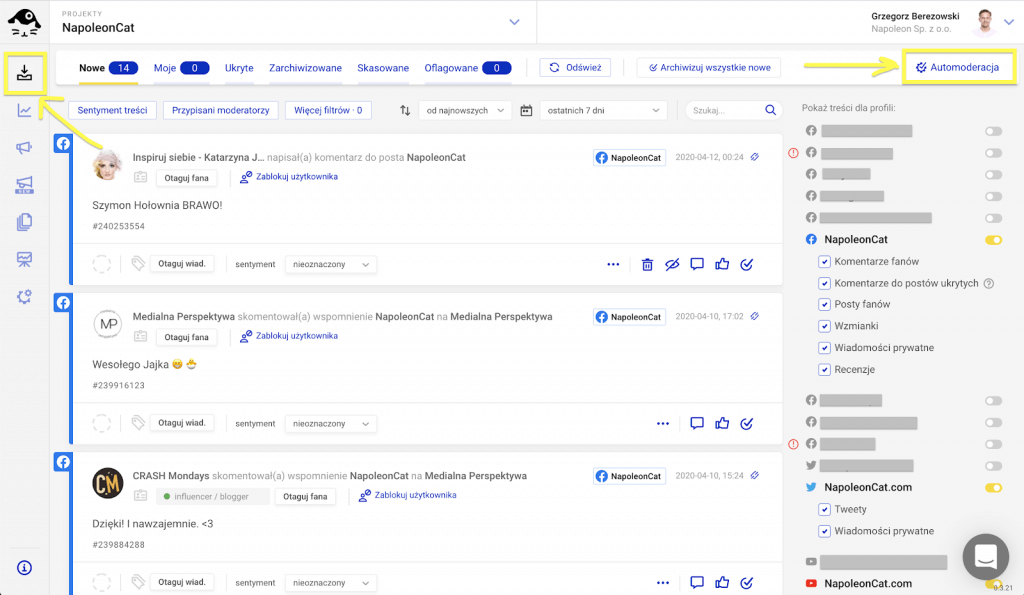This screenshot has width=1024, height=595.
Task: Expand the NapoleonCat project dropdown
Action: 515,22
